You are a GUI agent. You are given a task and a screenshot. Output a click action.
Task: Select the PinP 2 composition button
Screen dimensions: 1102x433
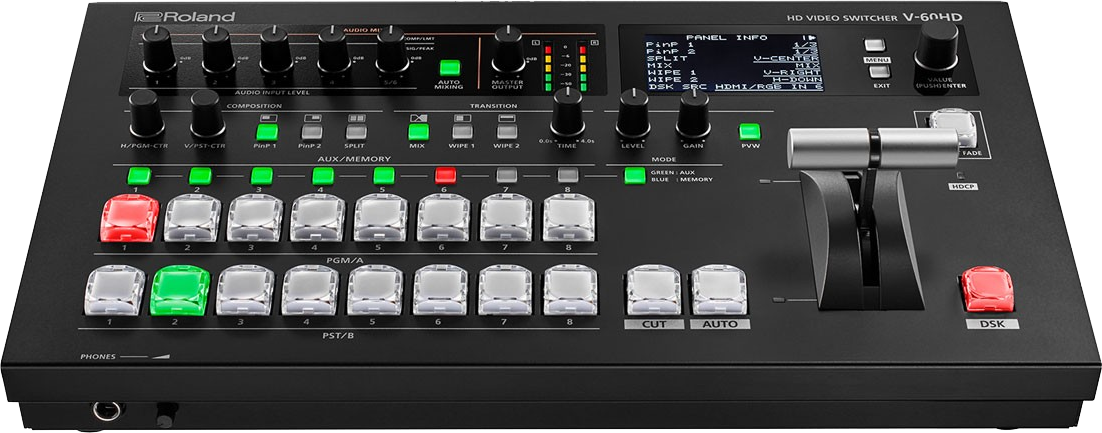tap(311, 131)
